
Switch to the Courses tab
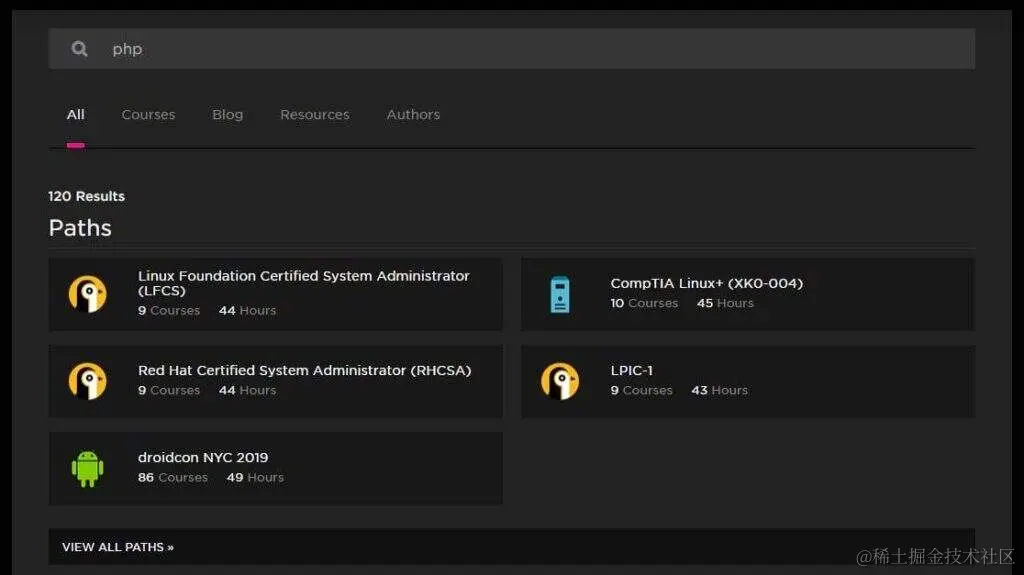[x=148, y=114]
